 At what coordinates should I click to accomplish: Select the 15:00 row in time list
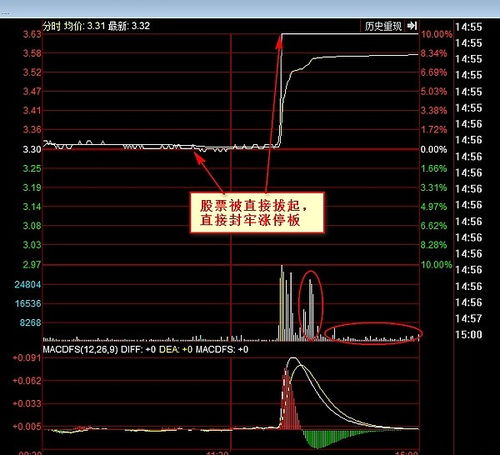tap(469, 334)
